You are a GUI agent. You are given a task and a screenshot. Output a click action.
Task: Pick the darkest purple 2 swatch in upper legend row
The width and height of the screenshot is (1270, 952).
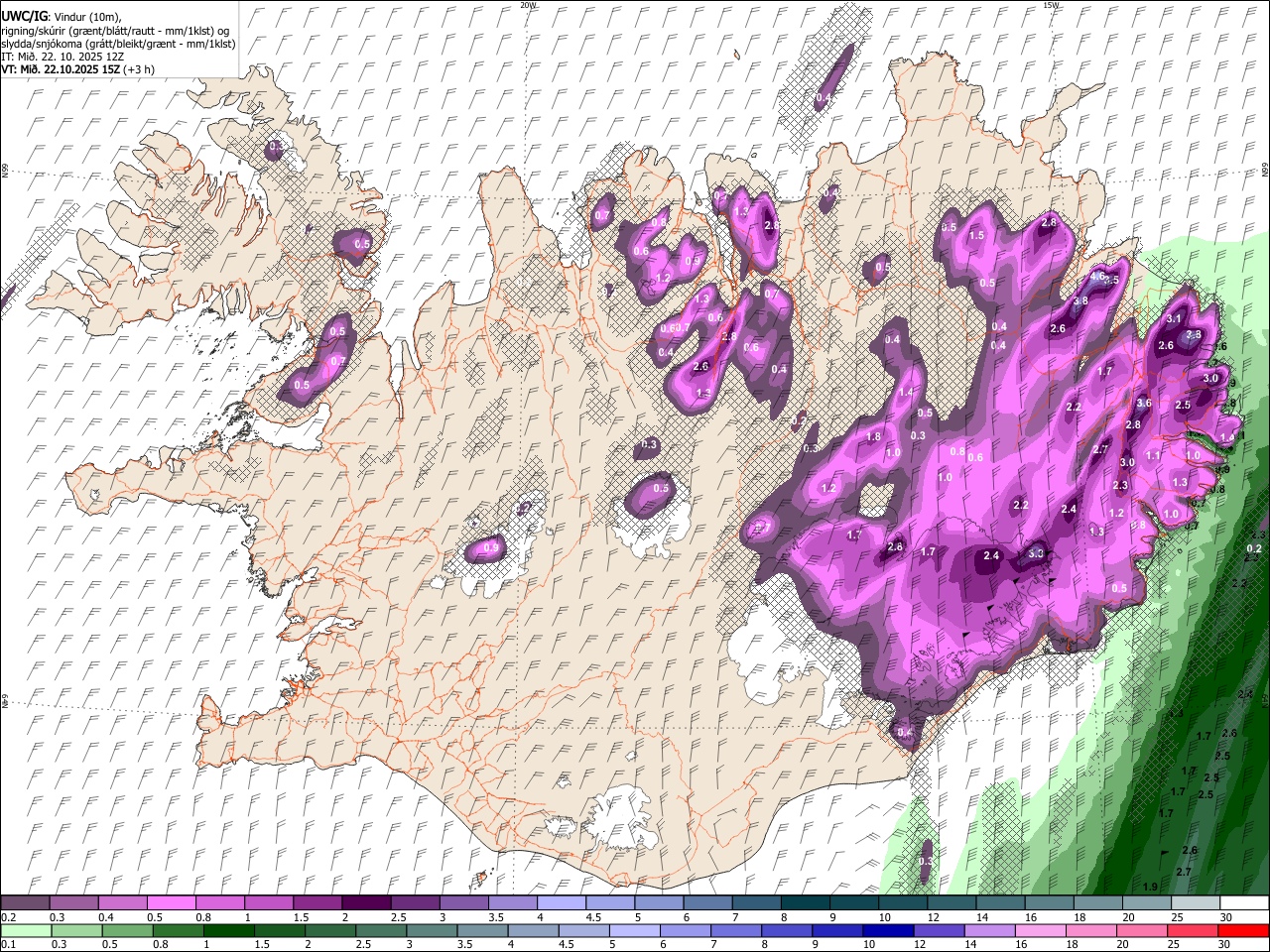click(365, 902)
